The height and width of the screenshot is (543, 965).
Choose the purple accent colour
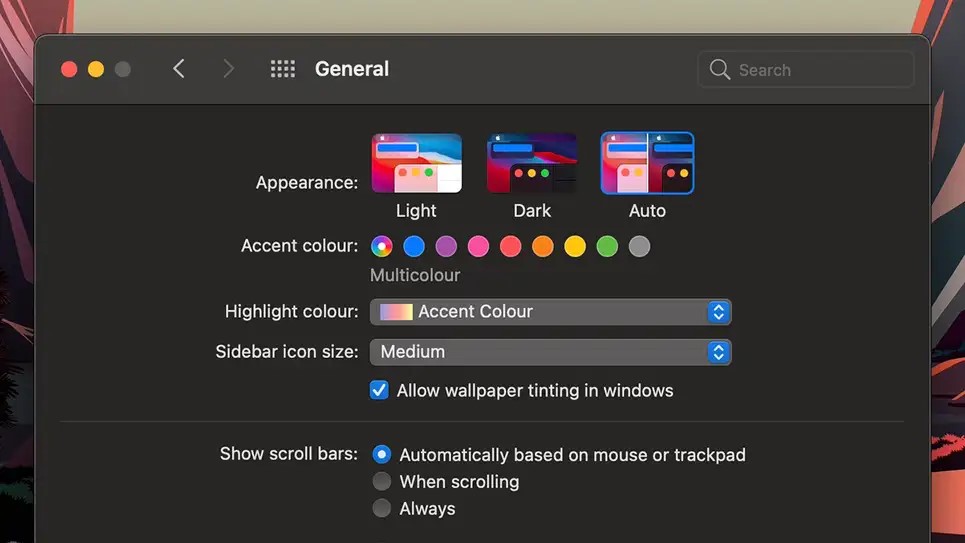tap(446, 246)
